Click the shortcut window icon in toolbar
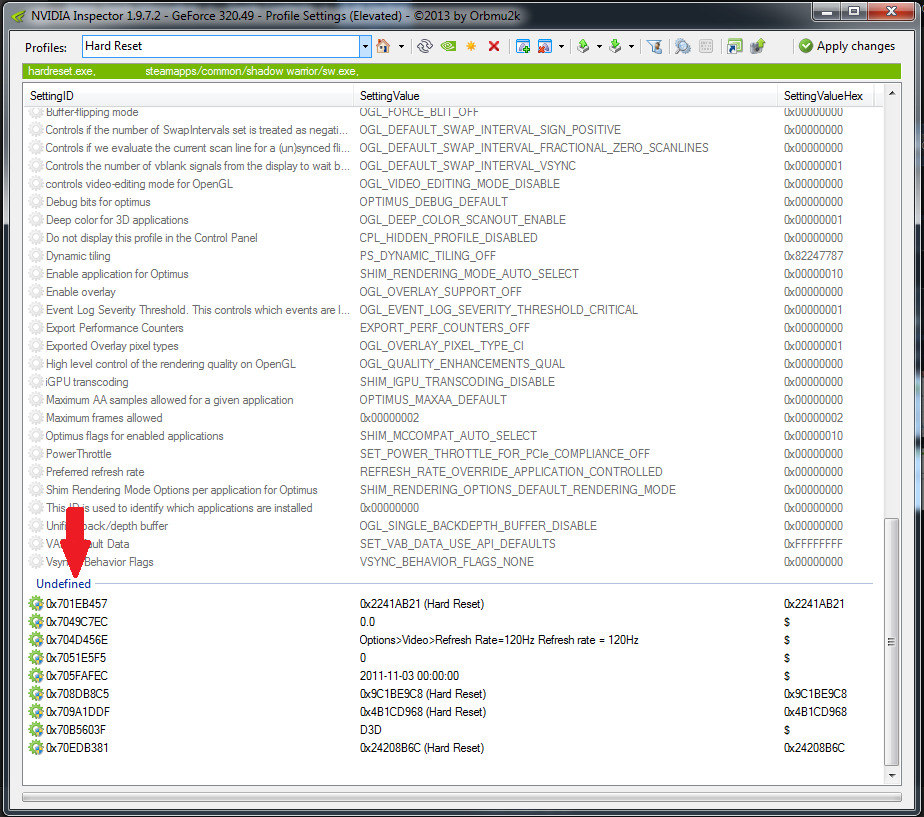Viewport: 924px width, 817px height. pos(734,46)
